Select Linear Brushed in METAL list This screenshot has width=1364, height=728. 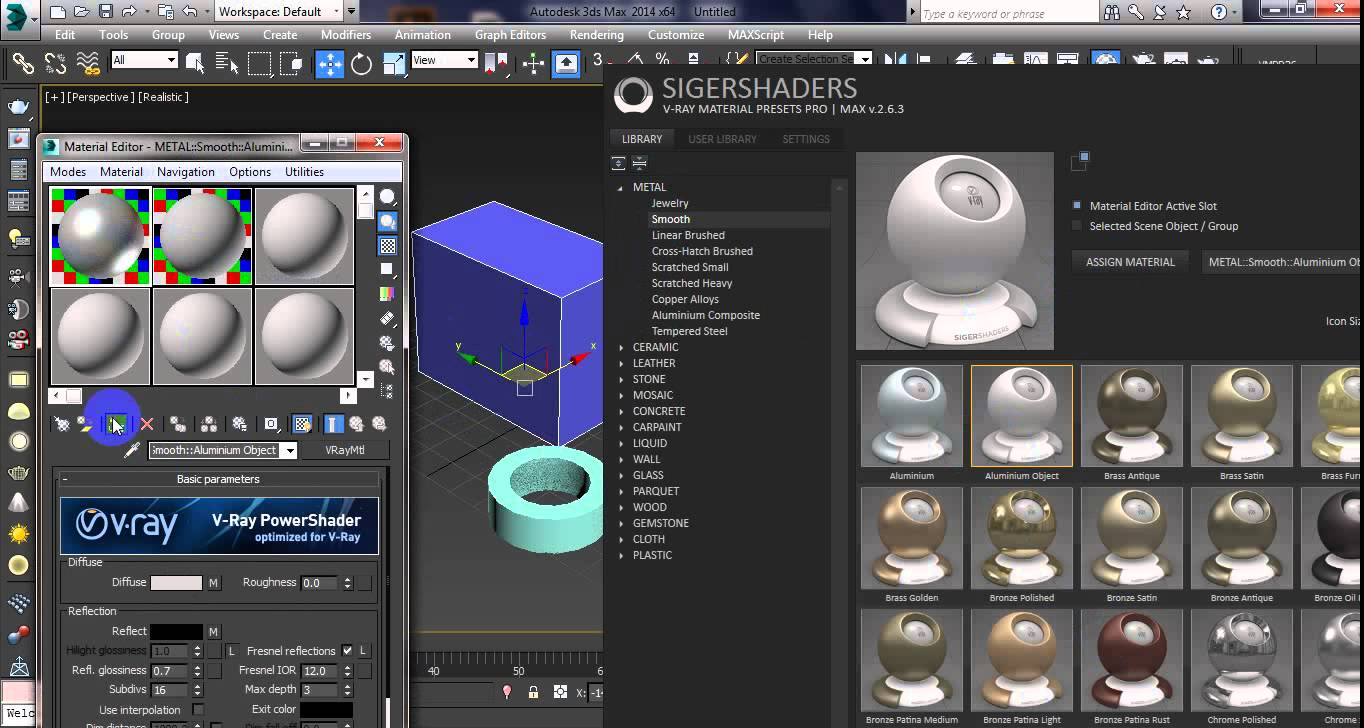click(688, 235)
